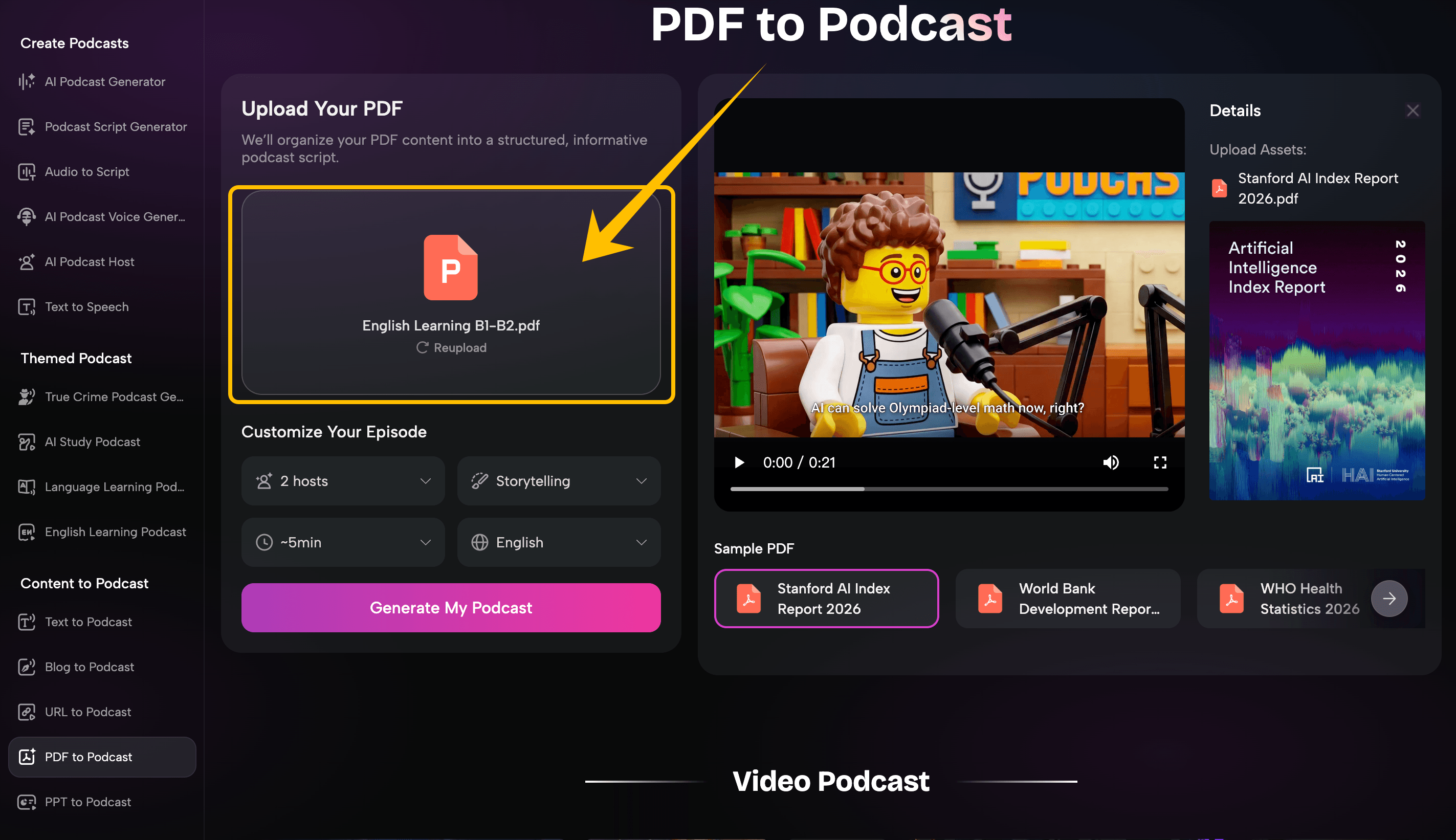Image resolution: width=1456 pixels, height=840 pixels.
Task: Click the hosts person icon in dropdown
Action: pyautogui.click(x=263, y=480)
